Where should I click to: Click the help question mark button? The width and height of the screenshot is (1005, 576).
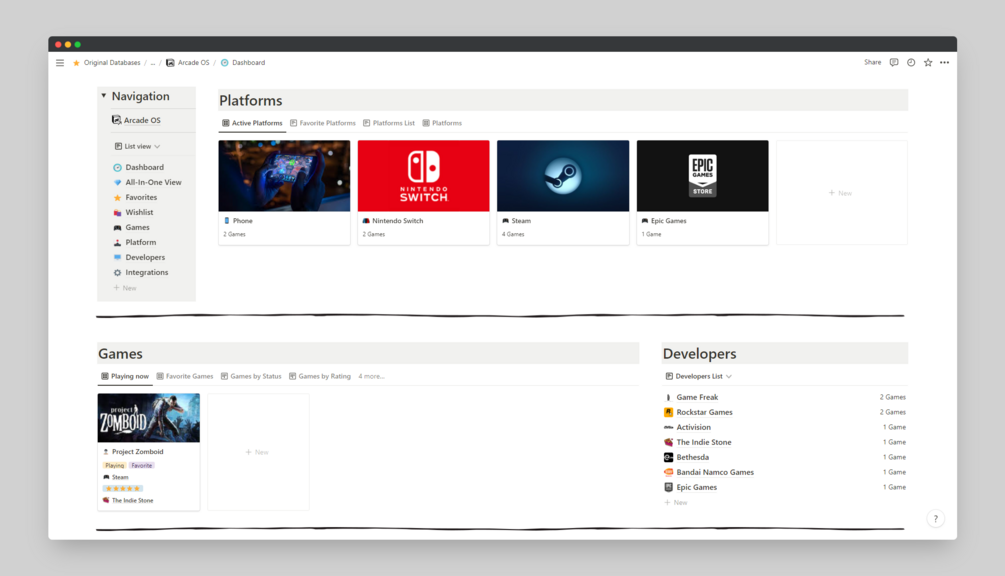[x=935, y=519]
